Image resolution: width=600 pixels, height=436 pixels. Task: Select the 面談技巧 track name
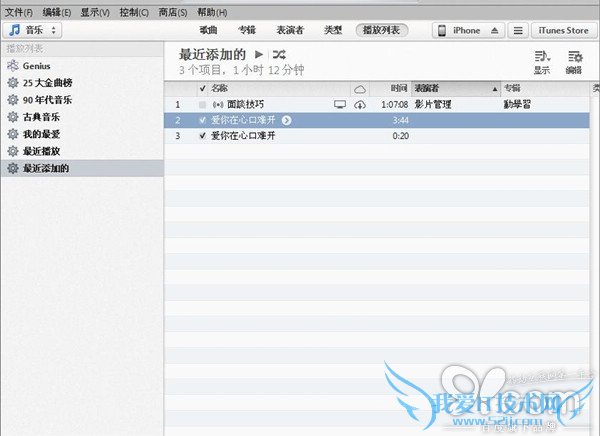point(245,105)
